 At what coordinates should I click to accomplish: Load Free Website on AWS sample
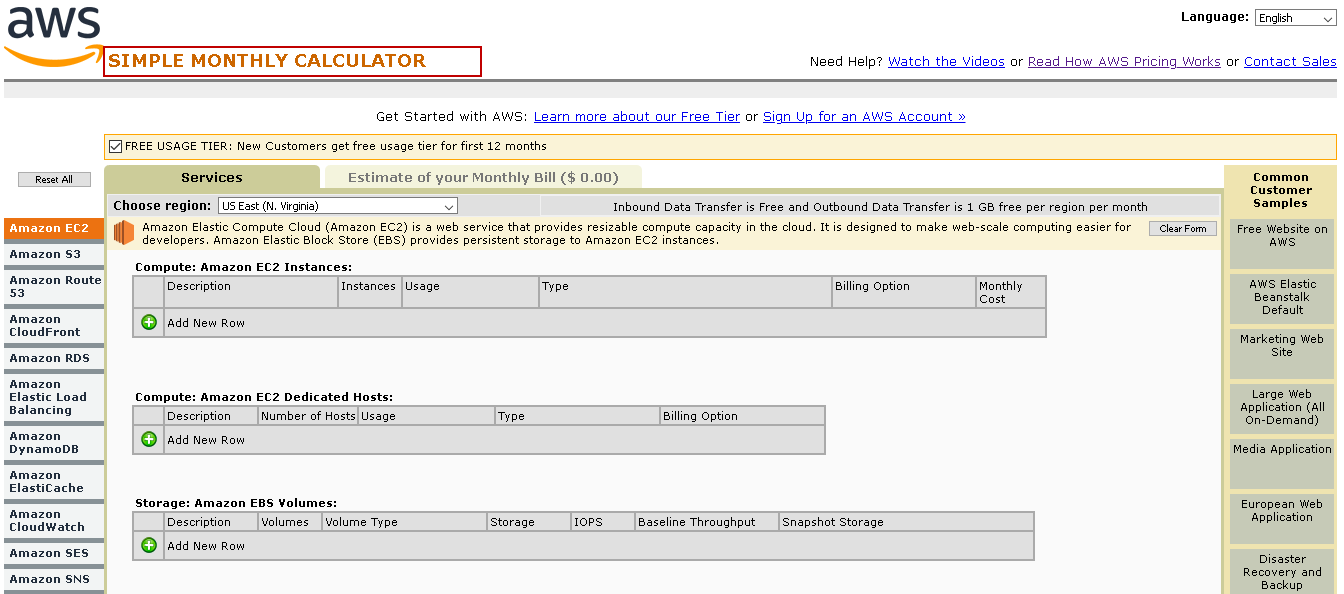pyautogui.click(x=1282, y=244)
